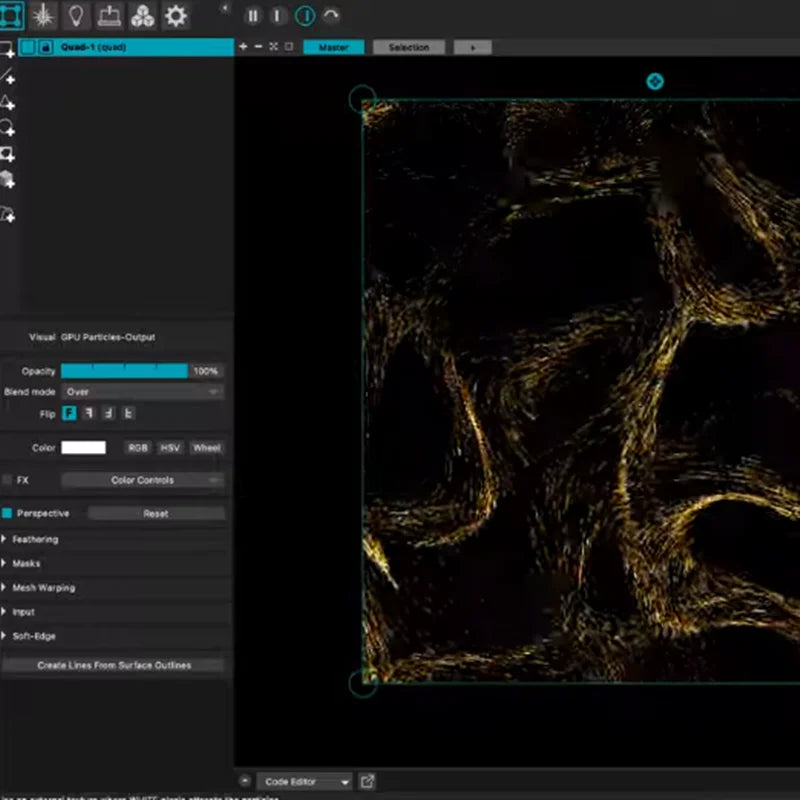
Task: Select the Line surface tool
Action: click(x=8, y=77)
